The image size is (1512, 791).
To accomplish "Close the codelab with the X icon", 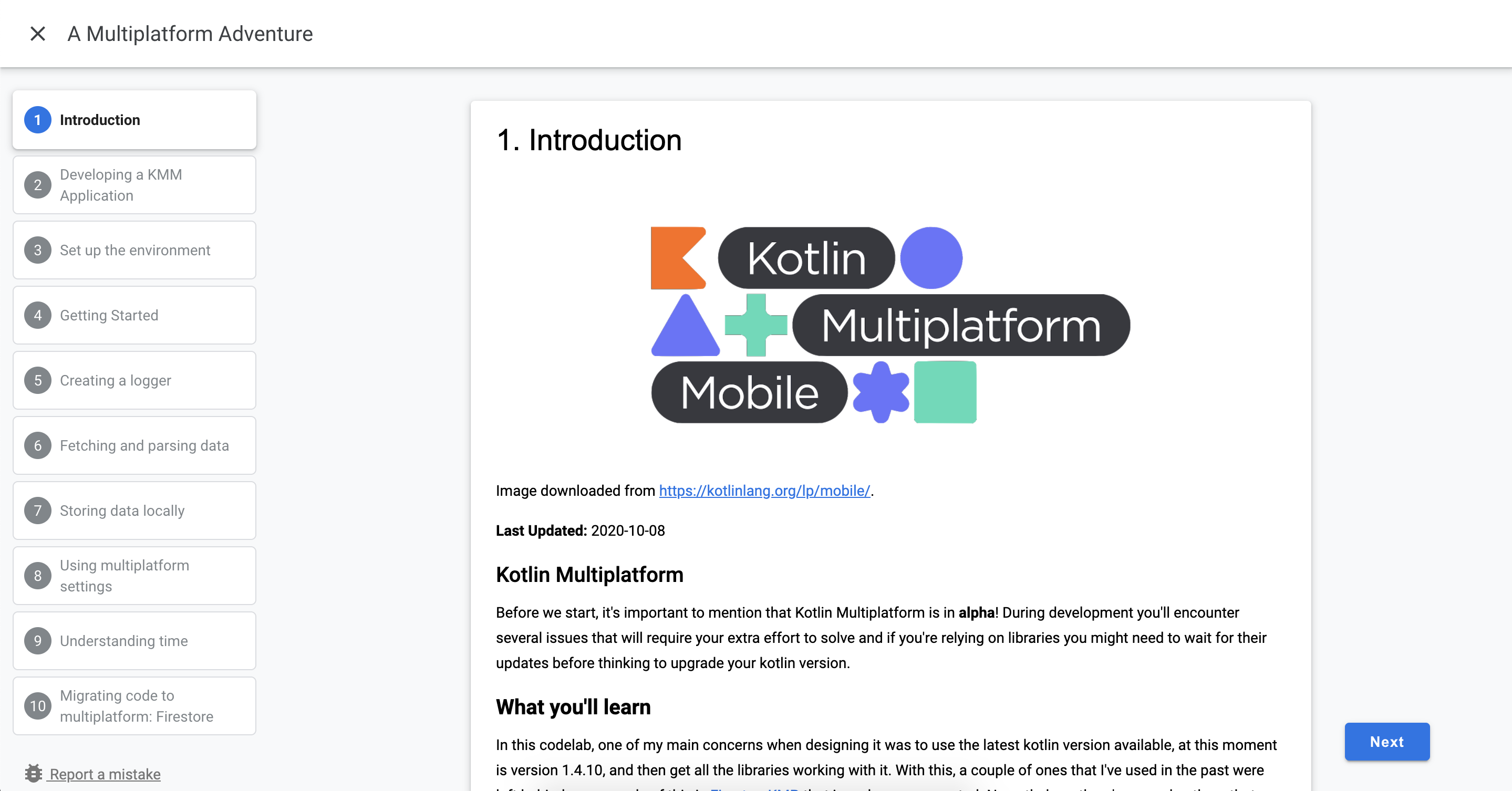I will coord(38,34).
